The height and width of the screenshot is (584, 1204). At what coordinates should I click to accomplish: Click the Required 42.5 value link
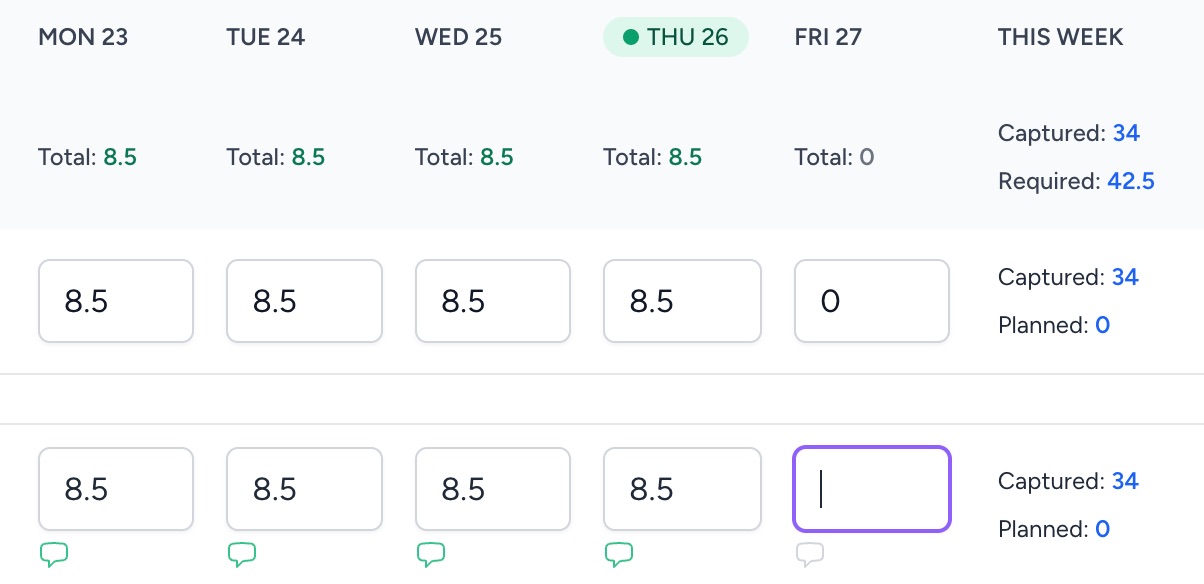pyautogui.click(x=1131, y=181)
